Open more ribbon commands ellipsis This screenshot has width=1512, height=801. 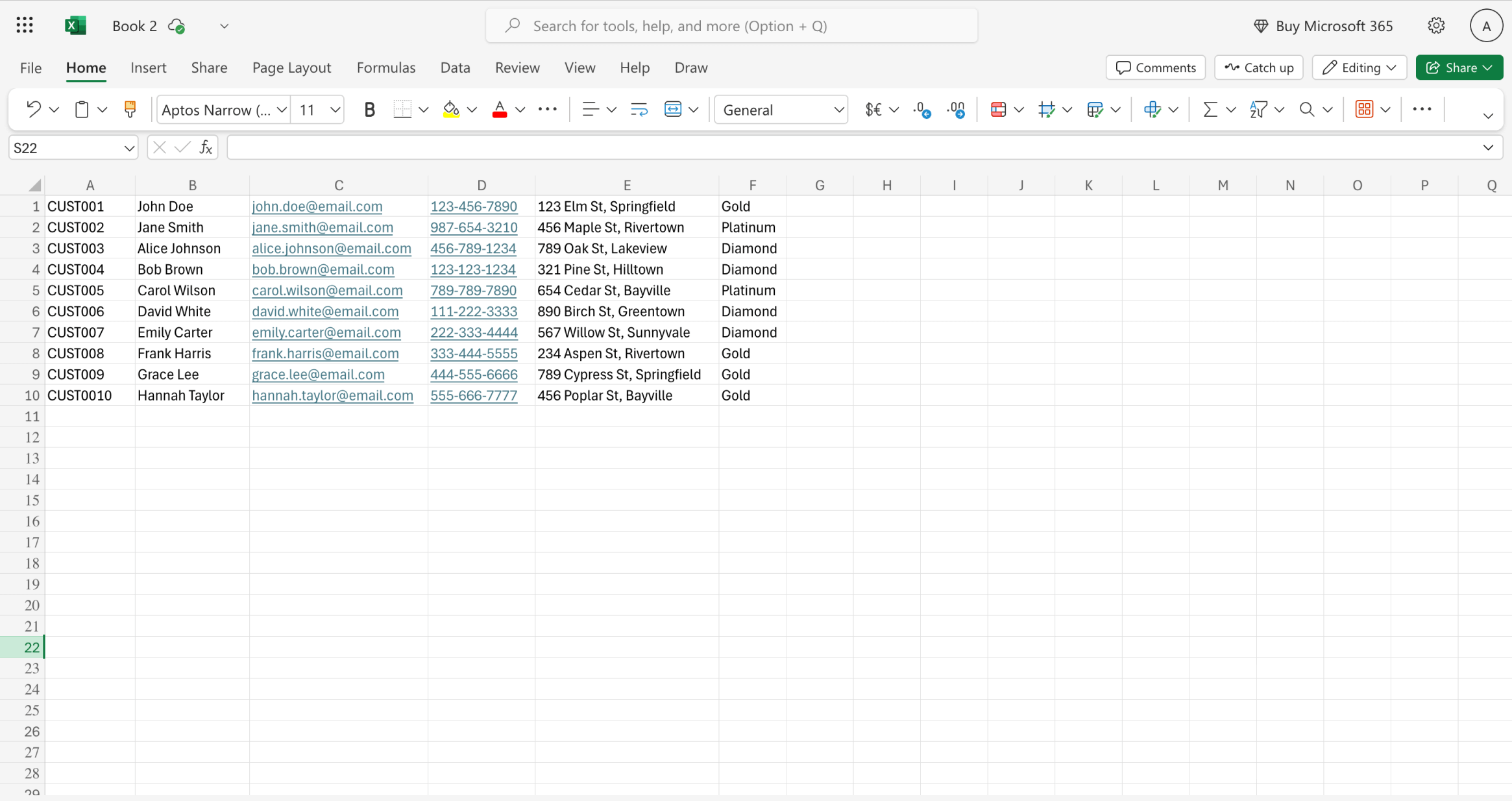click(1422, 110)
